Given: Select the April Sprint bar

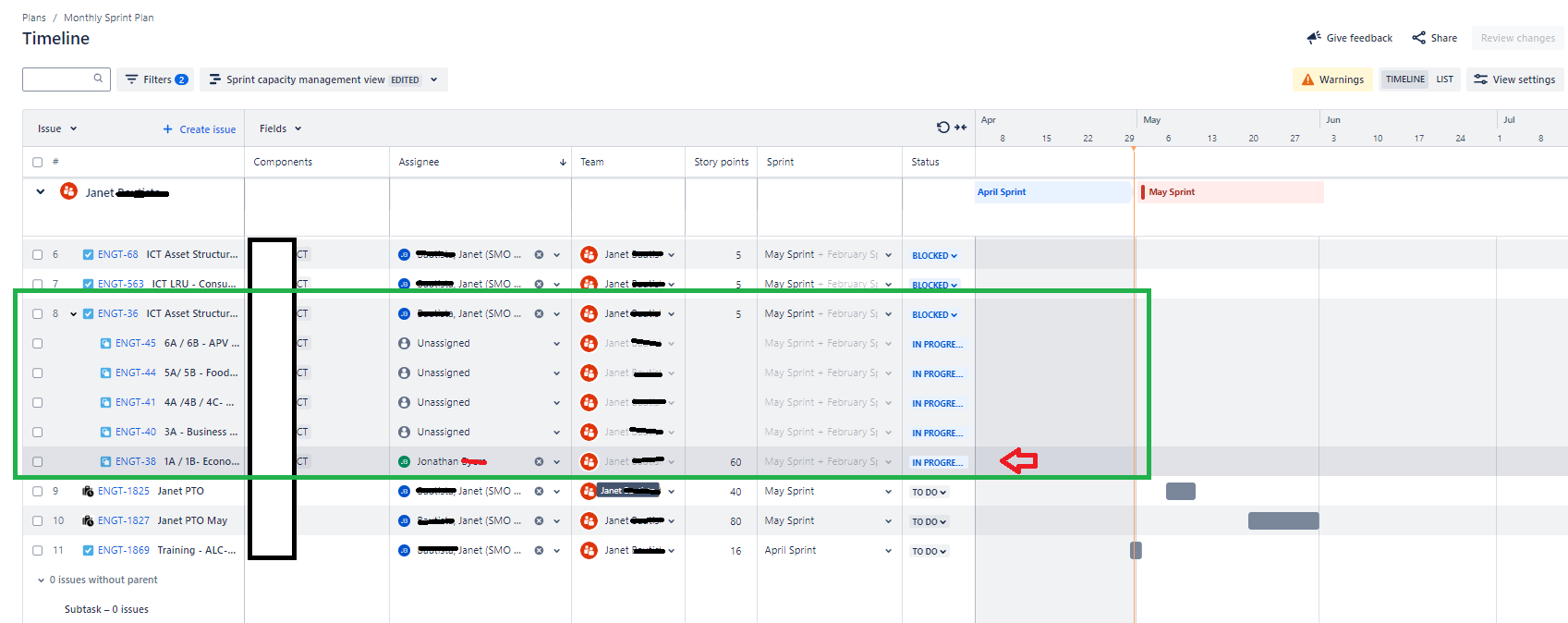Looking at the screenshot, I should coord(1054,191).
